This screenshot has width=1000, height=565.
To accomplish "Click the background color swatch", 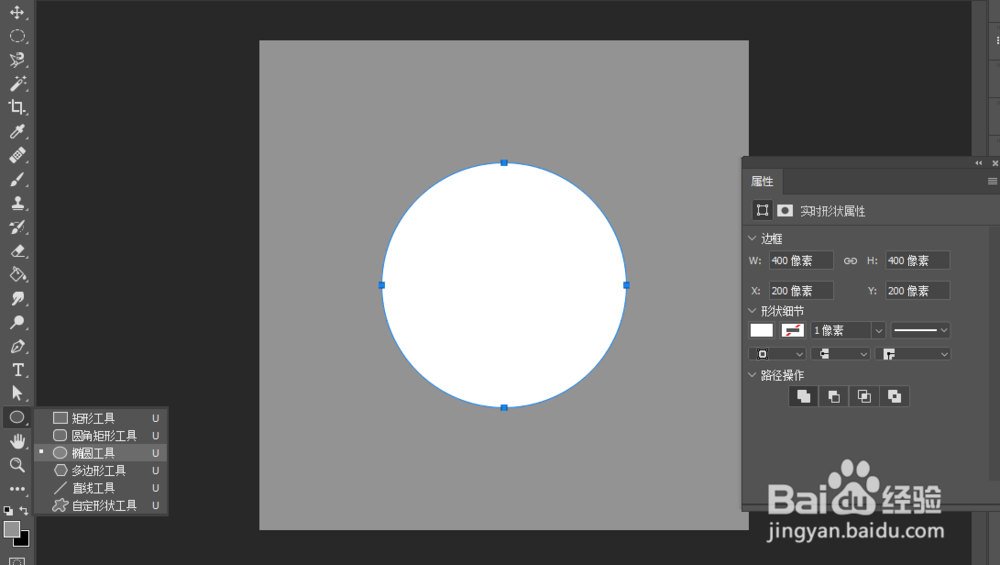I will [24, 541].
